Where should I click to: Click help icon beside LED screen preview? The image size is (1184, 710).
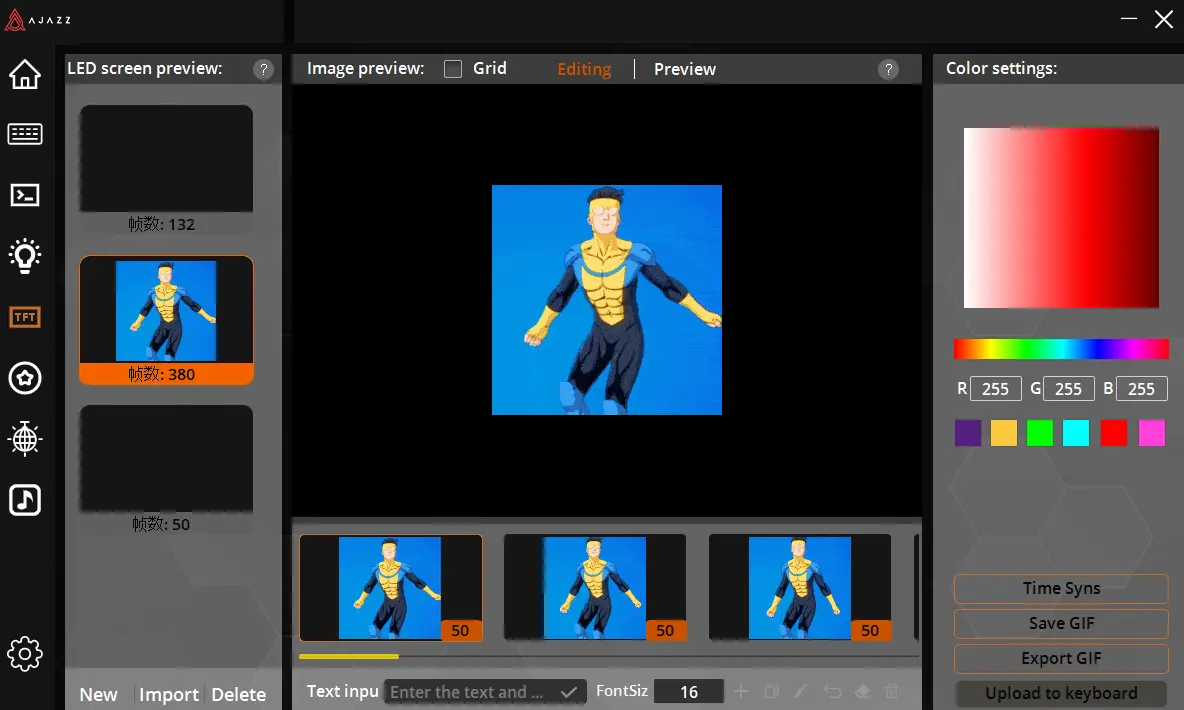(x=264, y=69)
